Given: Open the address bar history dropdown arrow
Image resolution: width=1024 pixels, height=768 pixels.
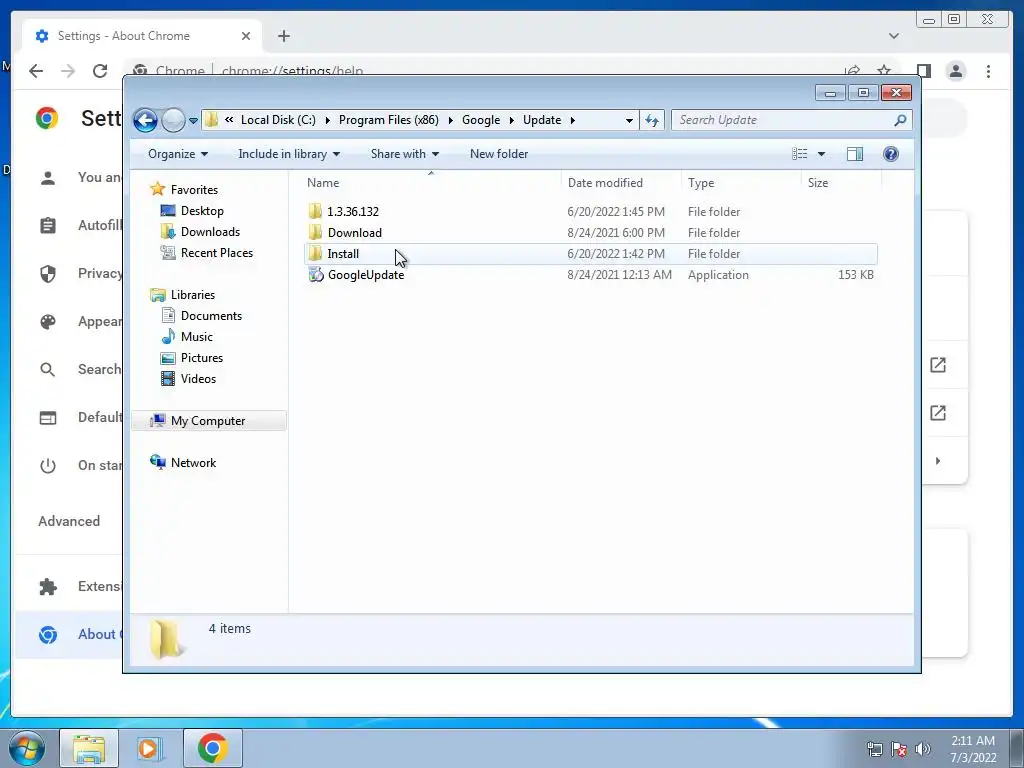Looking at the screenshot, I should pyautogui.click(x=629, y=120).
